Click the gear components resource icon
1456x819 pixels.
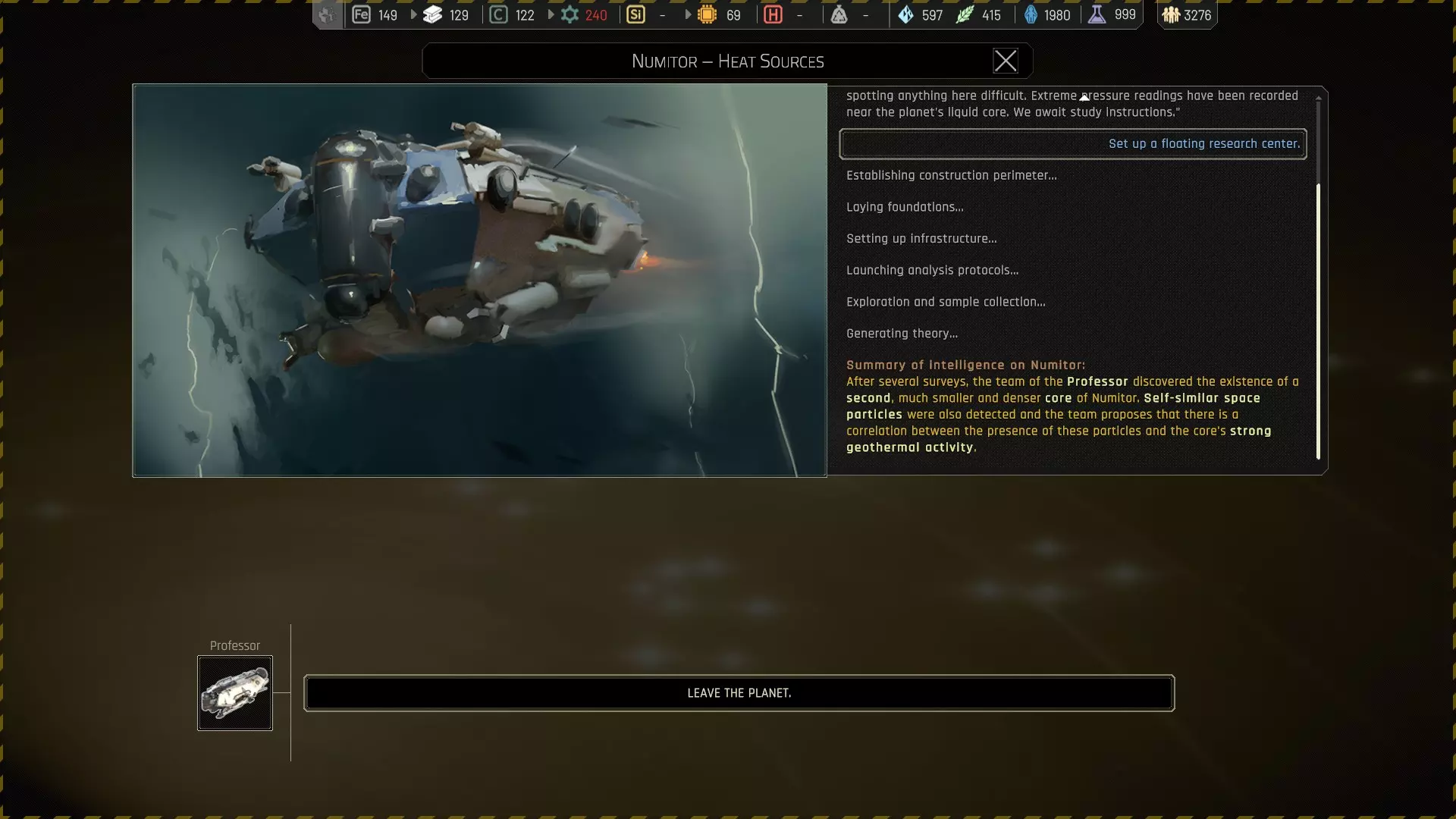click(x=570, y=14)
